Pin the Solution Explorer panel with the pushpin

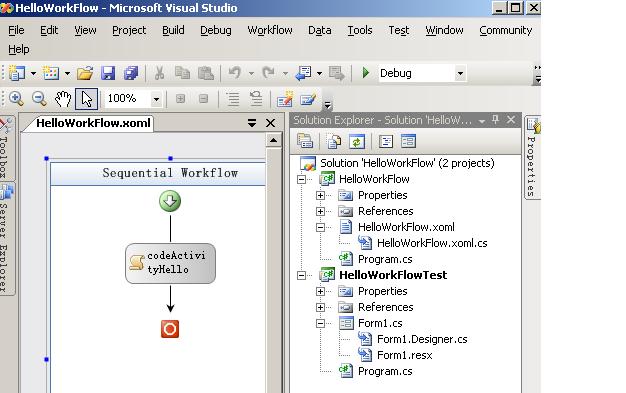pyautogui.click(x=495, y=119)
